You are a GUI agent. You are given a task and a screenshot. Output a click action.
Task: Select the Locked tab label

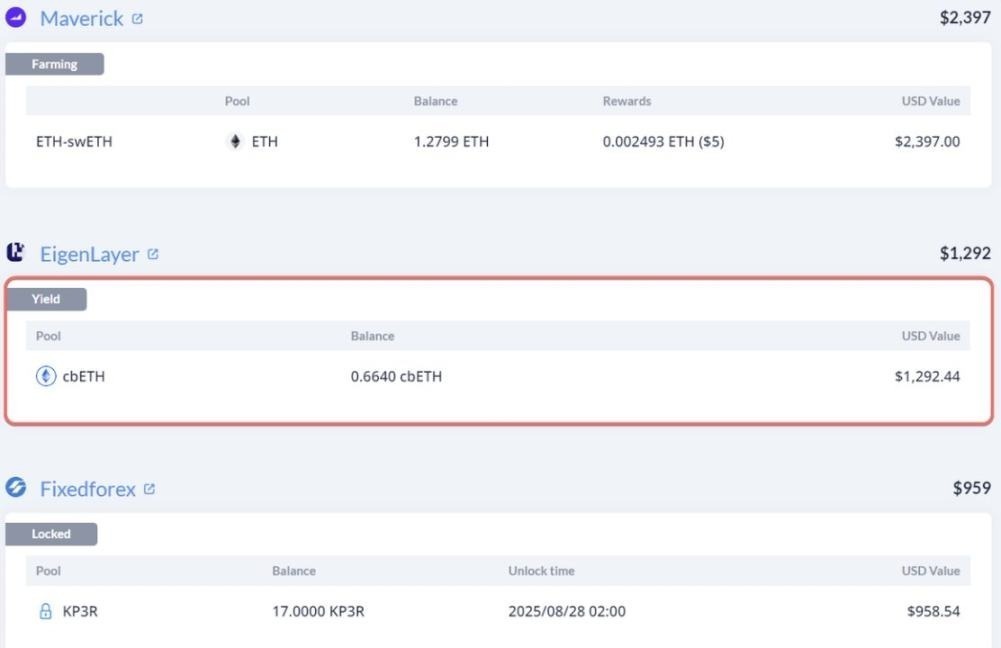(x=51, y=534)
